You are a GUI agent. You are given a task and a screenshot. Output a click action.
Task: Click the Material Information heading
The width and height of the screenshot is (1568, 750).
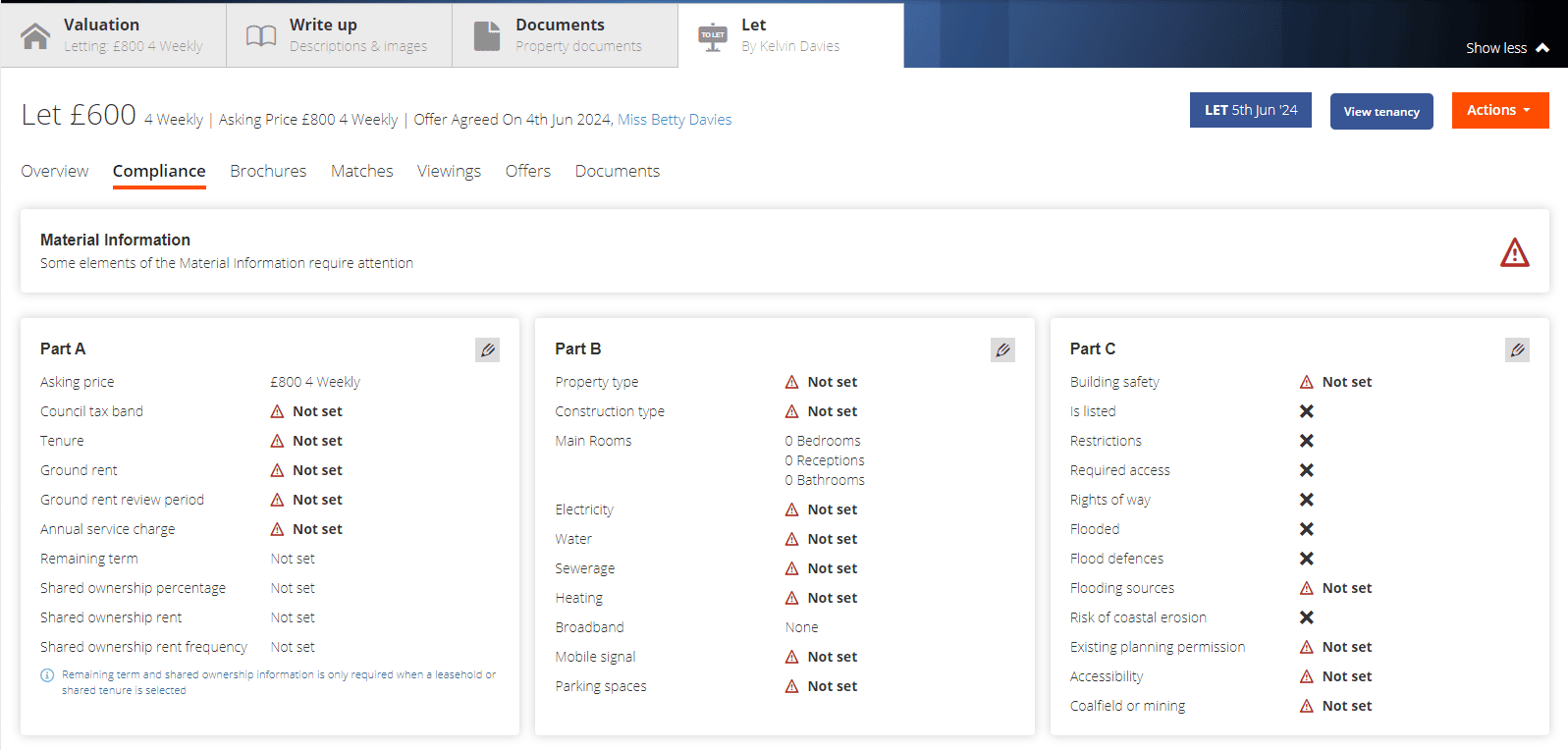click(115, 240)
